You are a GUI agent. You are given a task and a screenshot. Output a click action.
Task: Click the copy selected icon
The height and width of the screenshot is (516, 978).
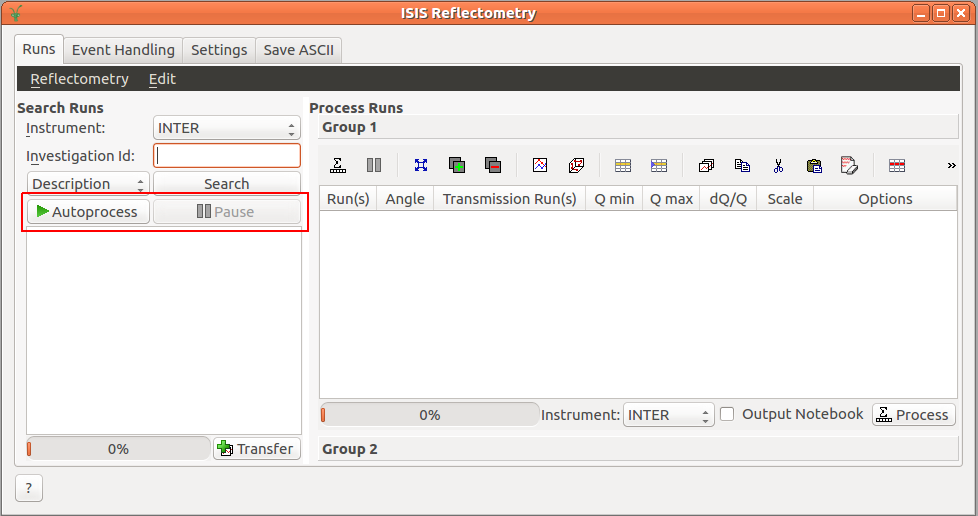742,165
